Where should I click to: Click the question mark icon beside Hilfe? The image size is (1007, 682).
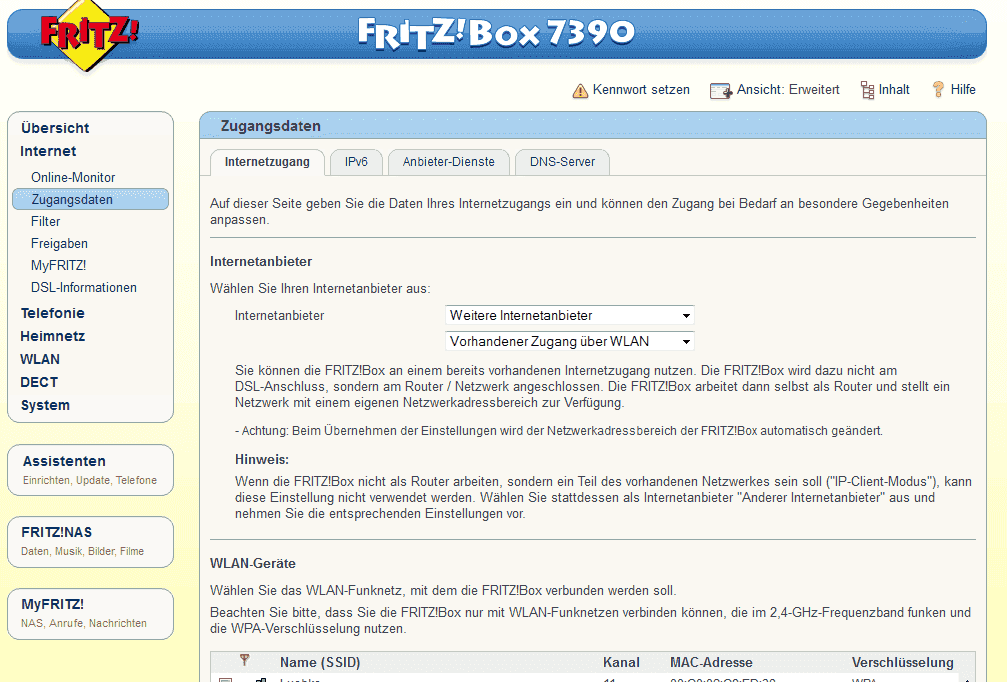[x=938, y=90]
